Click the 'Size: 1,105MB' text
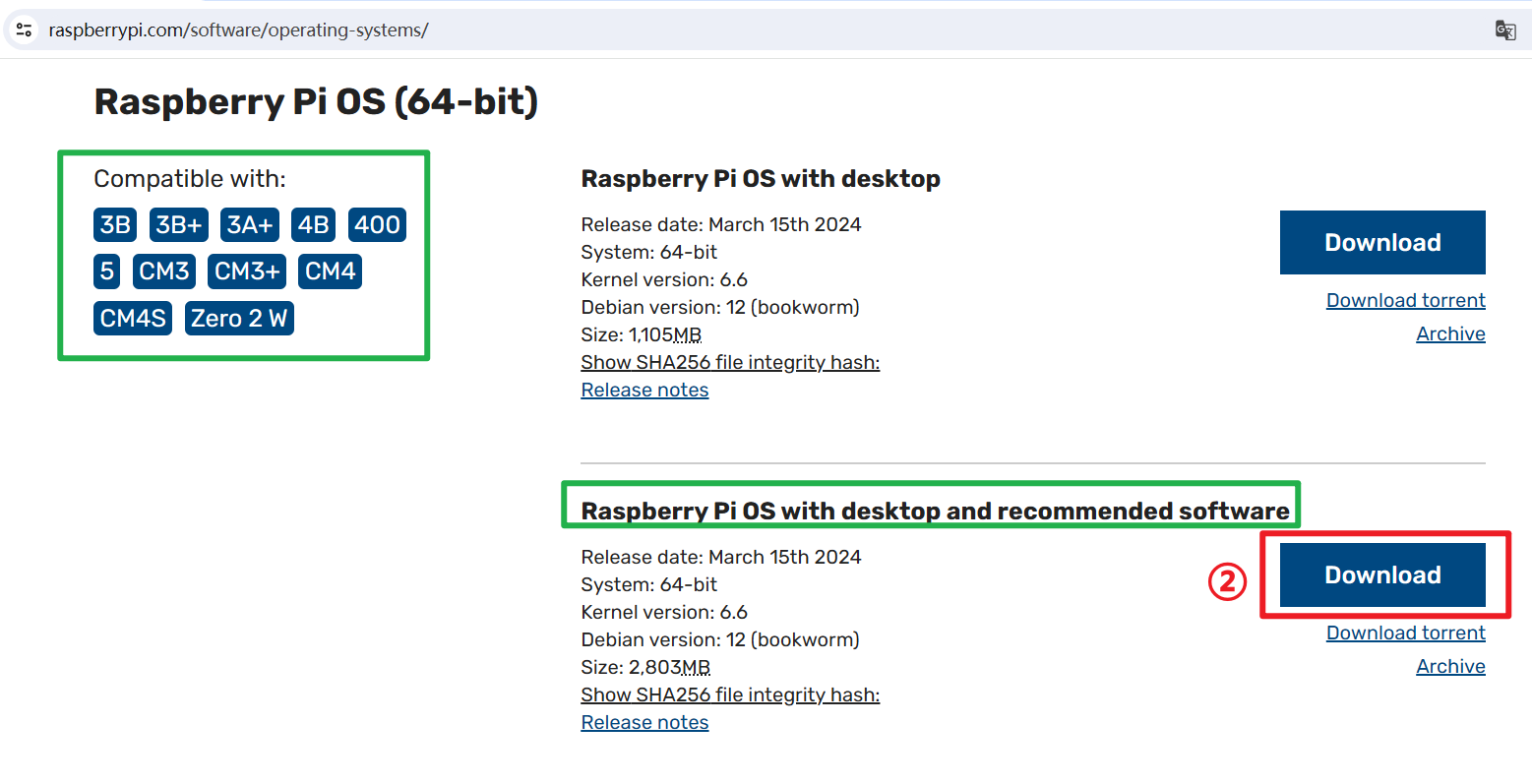Image resolution: width=1532 pixels, height=784 pixels. tap(641, 334)
